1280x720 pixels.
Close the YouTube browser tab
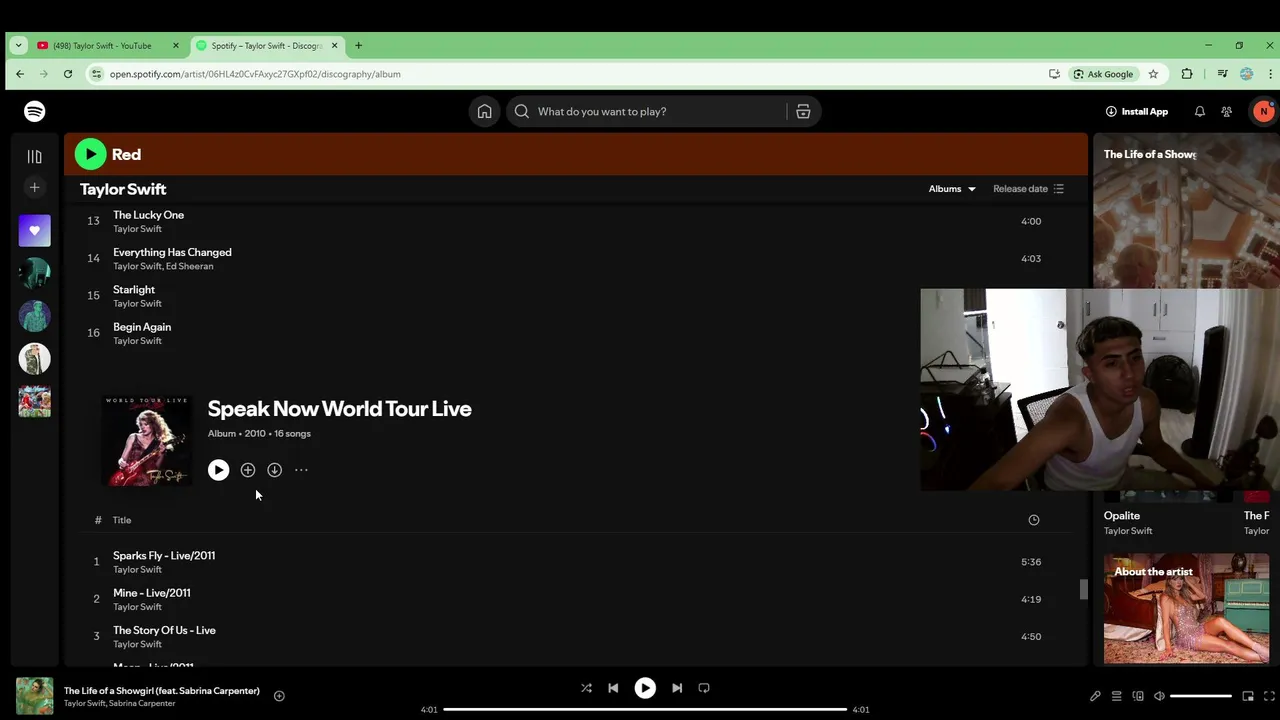point(176,45)
